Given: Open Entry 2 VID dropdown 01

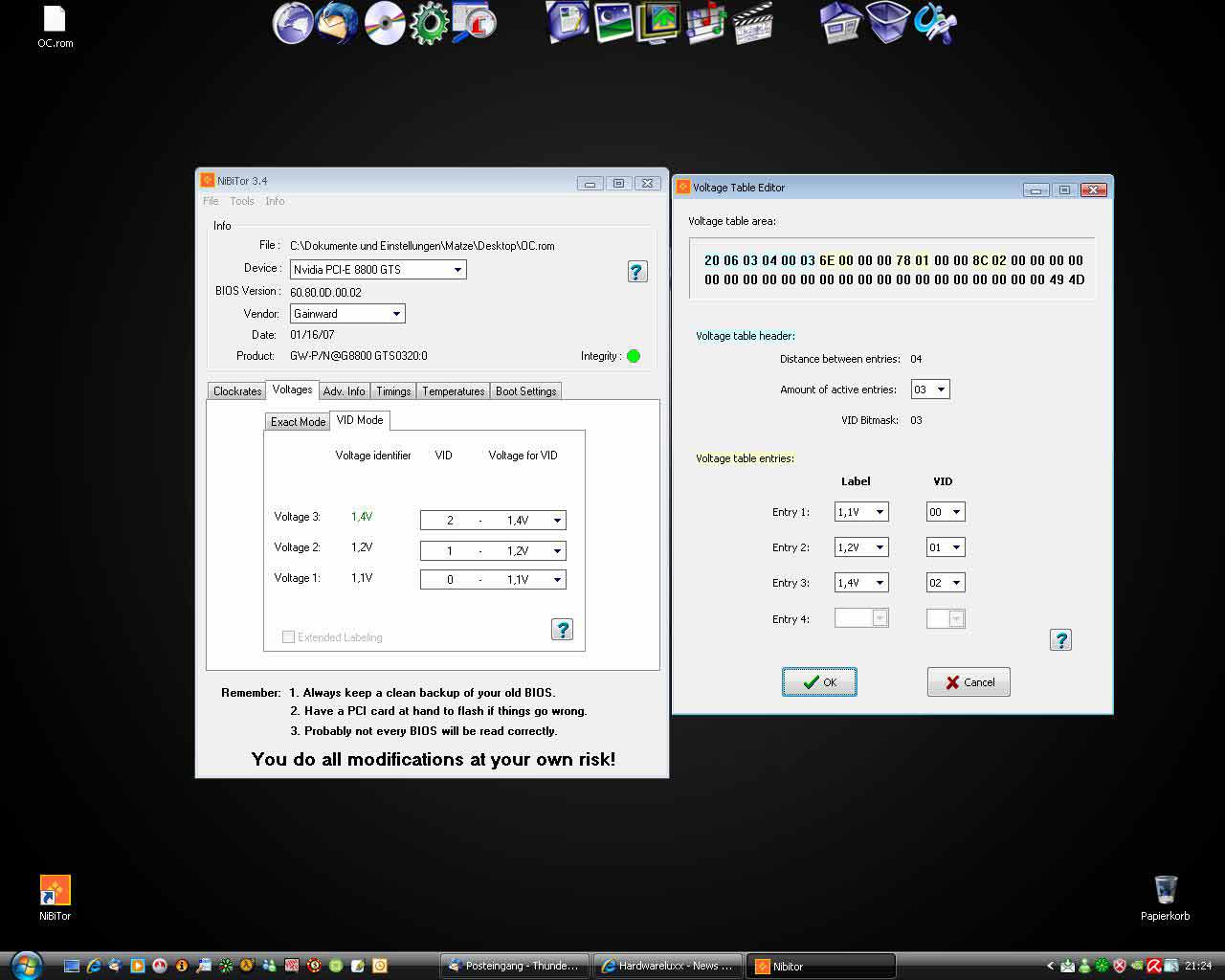Looking at the screenshot, I should [946, 547].
